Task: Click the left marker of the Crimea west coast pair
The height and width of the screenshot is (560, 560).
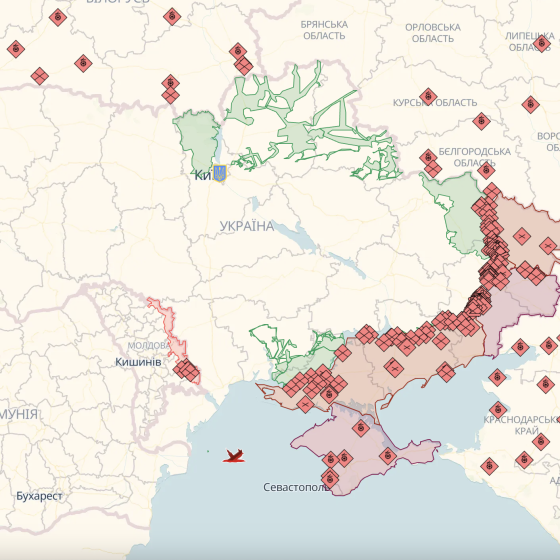Action: pyautogui.click(x=330, y=460)
